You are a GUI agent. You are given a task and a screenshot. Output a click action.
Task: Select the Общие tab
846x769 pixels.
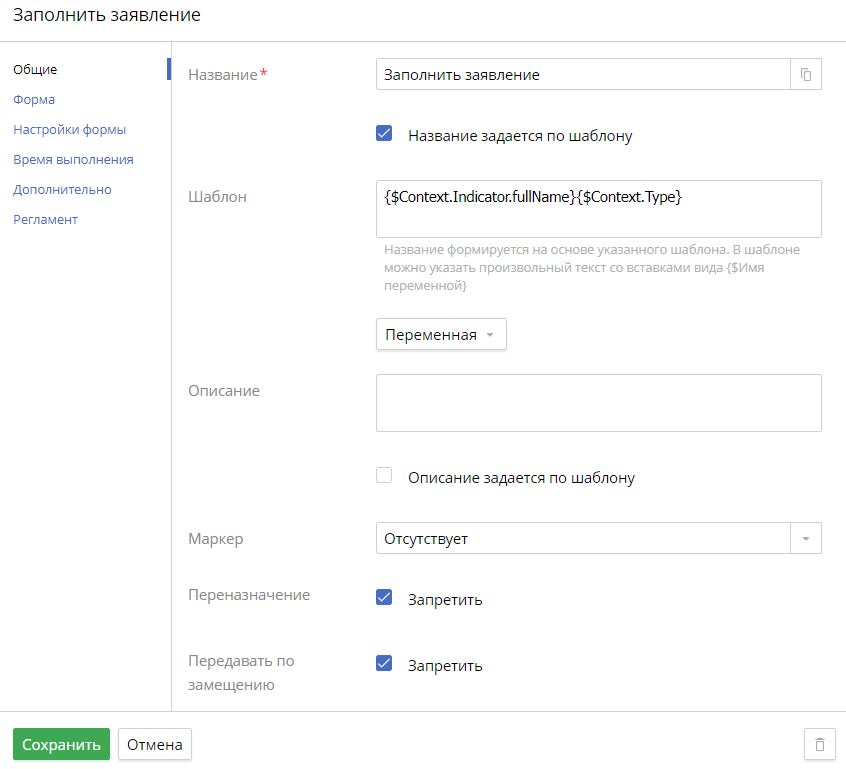coord(35,70)
